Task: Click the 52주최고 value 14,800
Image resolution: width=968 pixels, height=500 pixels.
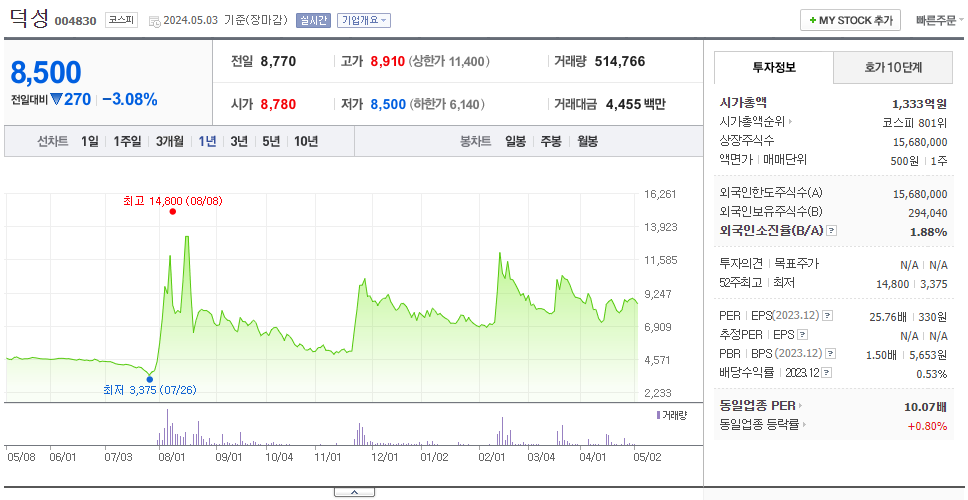Action: pyautogui.click(x=893, y=284)
